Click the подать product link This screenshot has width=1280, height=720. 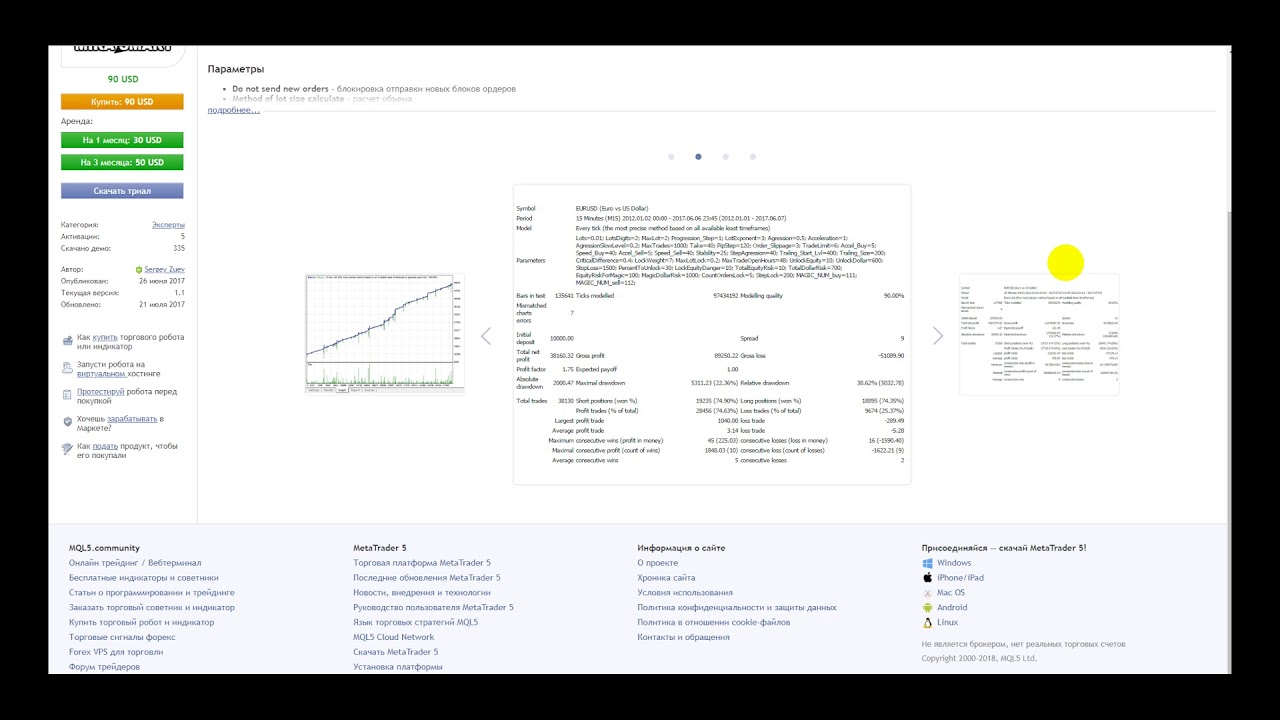(105, 446)
